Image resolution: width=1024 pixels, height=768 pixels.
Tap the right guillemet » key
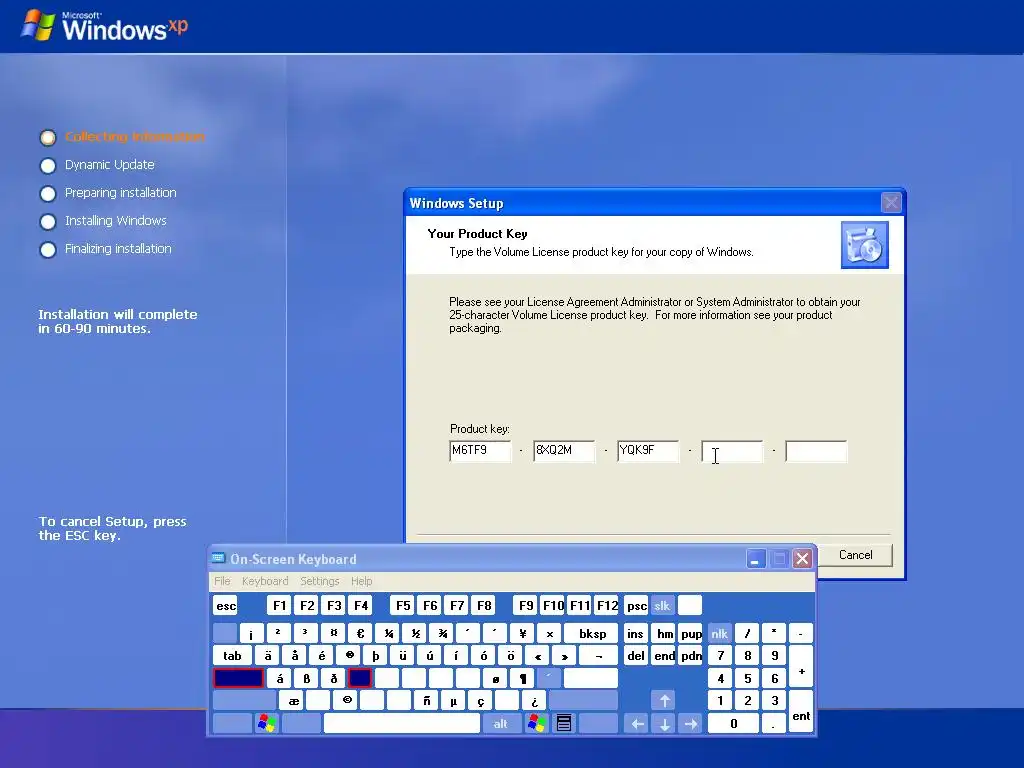click(564, 656)
